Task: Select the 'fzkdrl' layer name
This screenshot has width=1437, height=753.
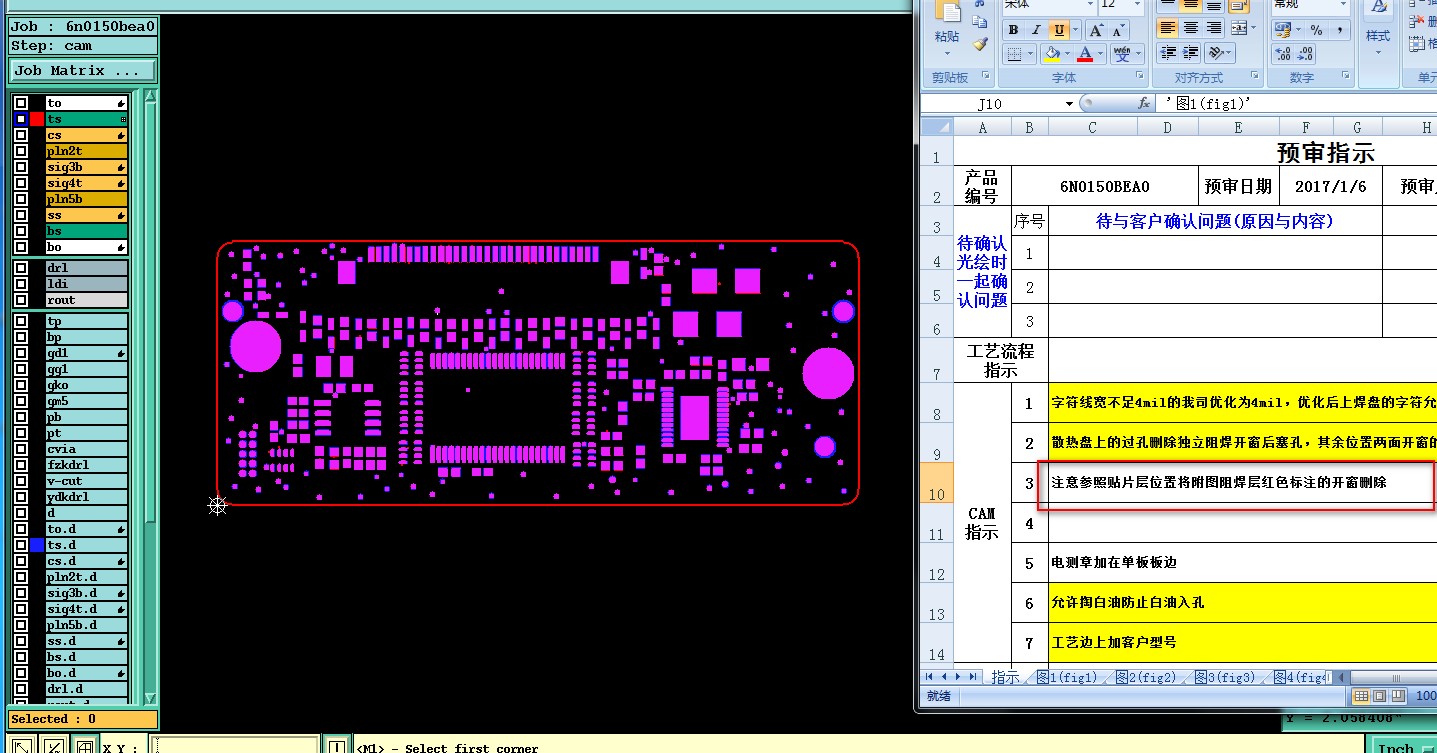Action: pyautogui.click(x=86, y=465)
